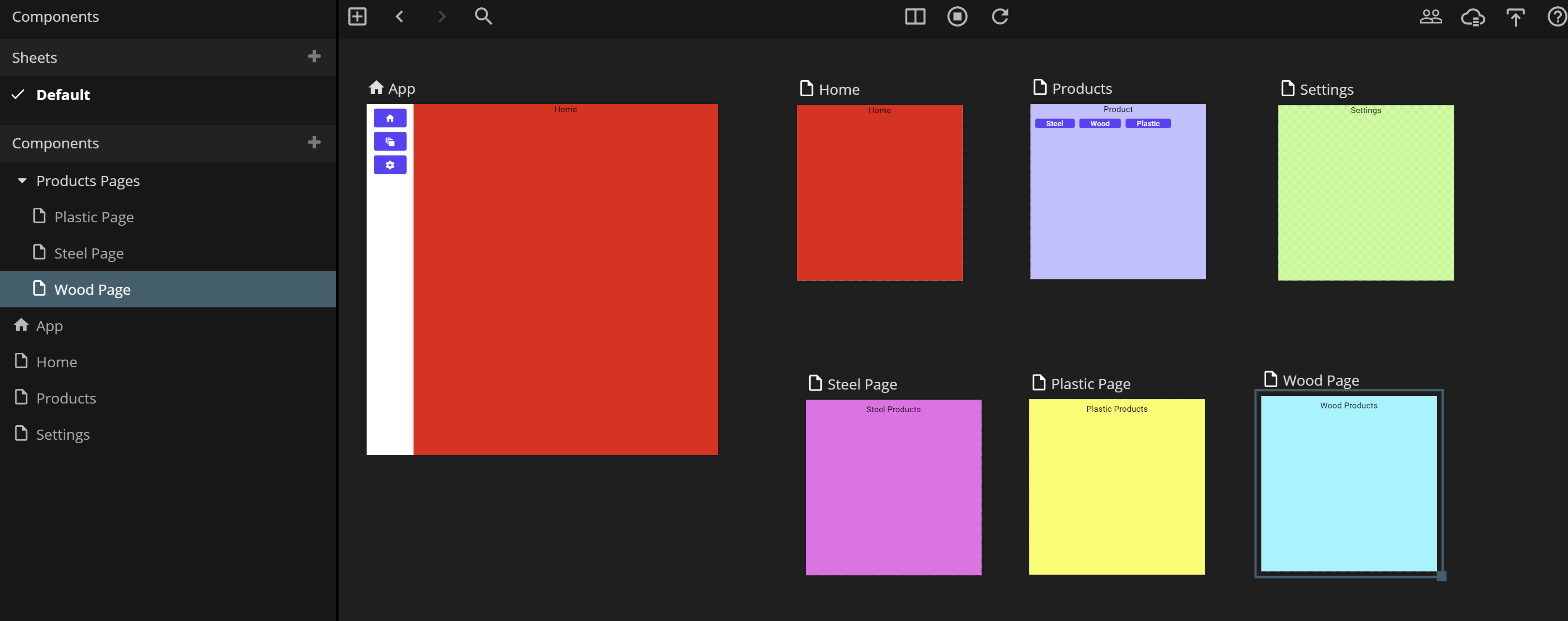Click the Steel tab in Products preview
The width and height of the screenshot is (1568, 621).
coord(1054,123)
